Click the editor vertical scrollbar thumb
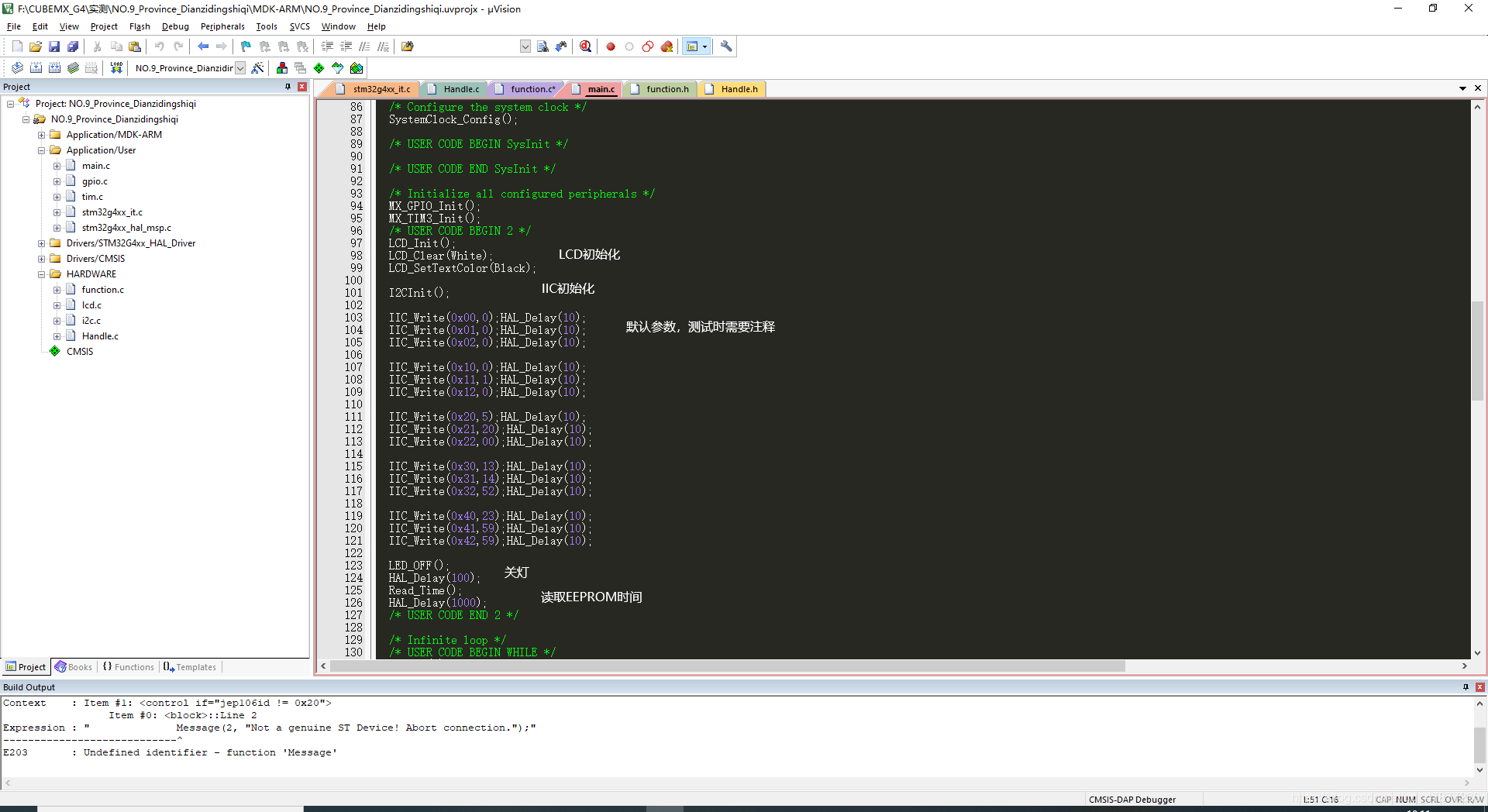The image size is (1488, 812). [x=1477, y=350]
